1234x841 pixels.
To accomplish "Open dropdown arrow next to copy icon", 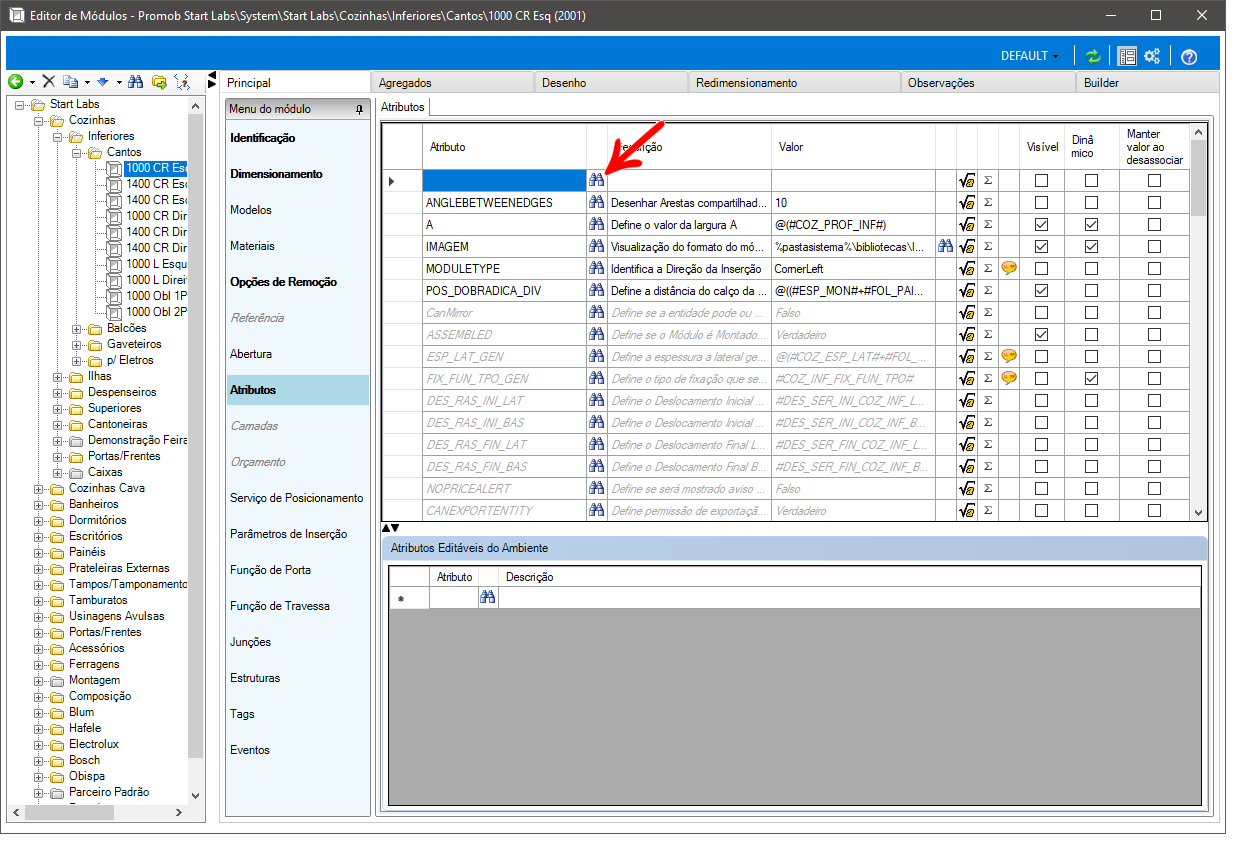I will pos(86,83).
